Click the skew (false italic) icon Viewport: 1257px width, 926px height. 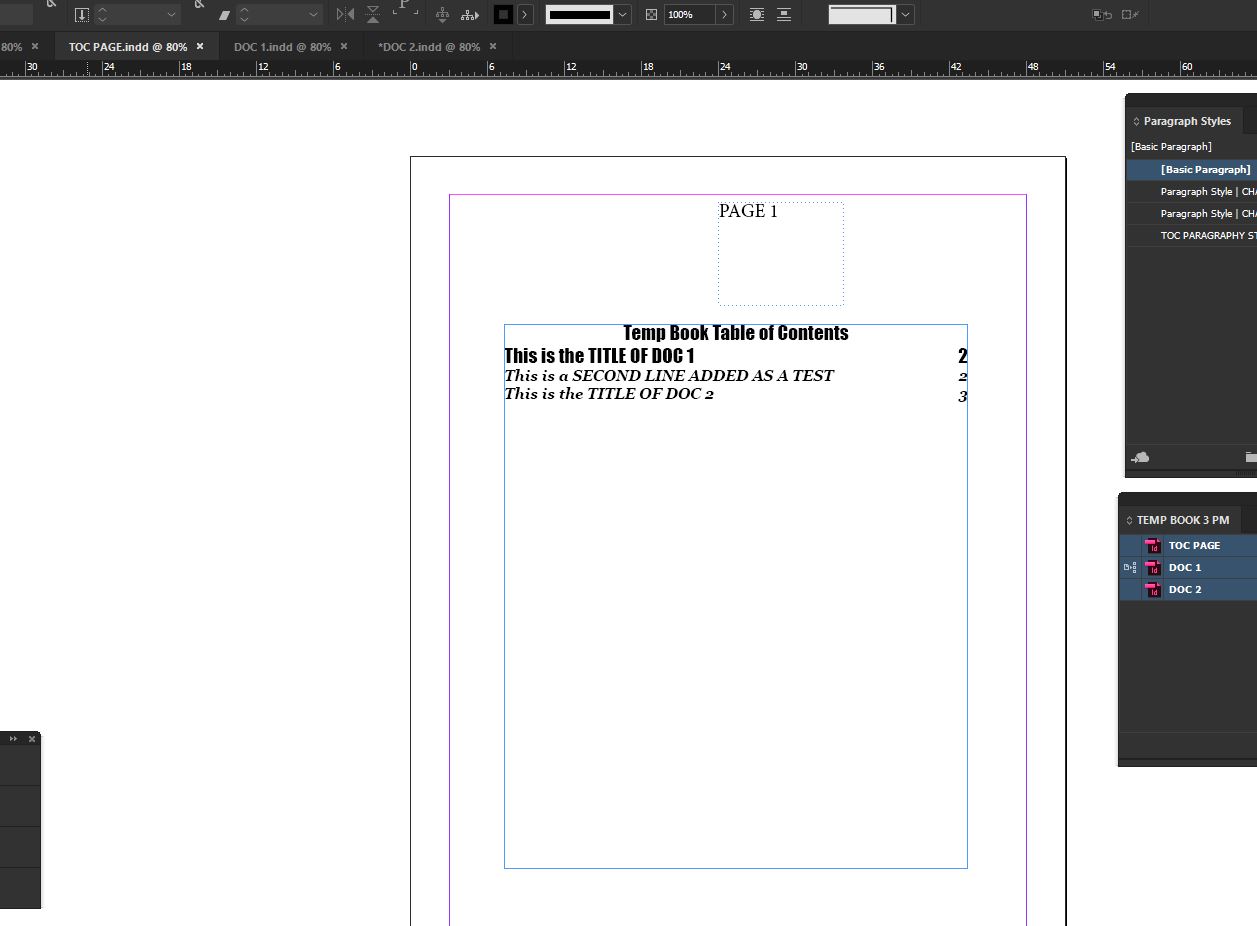tap(224, 15)
